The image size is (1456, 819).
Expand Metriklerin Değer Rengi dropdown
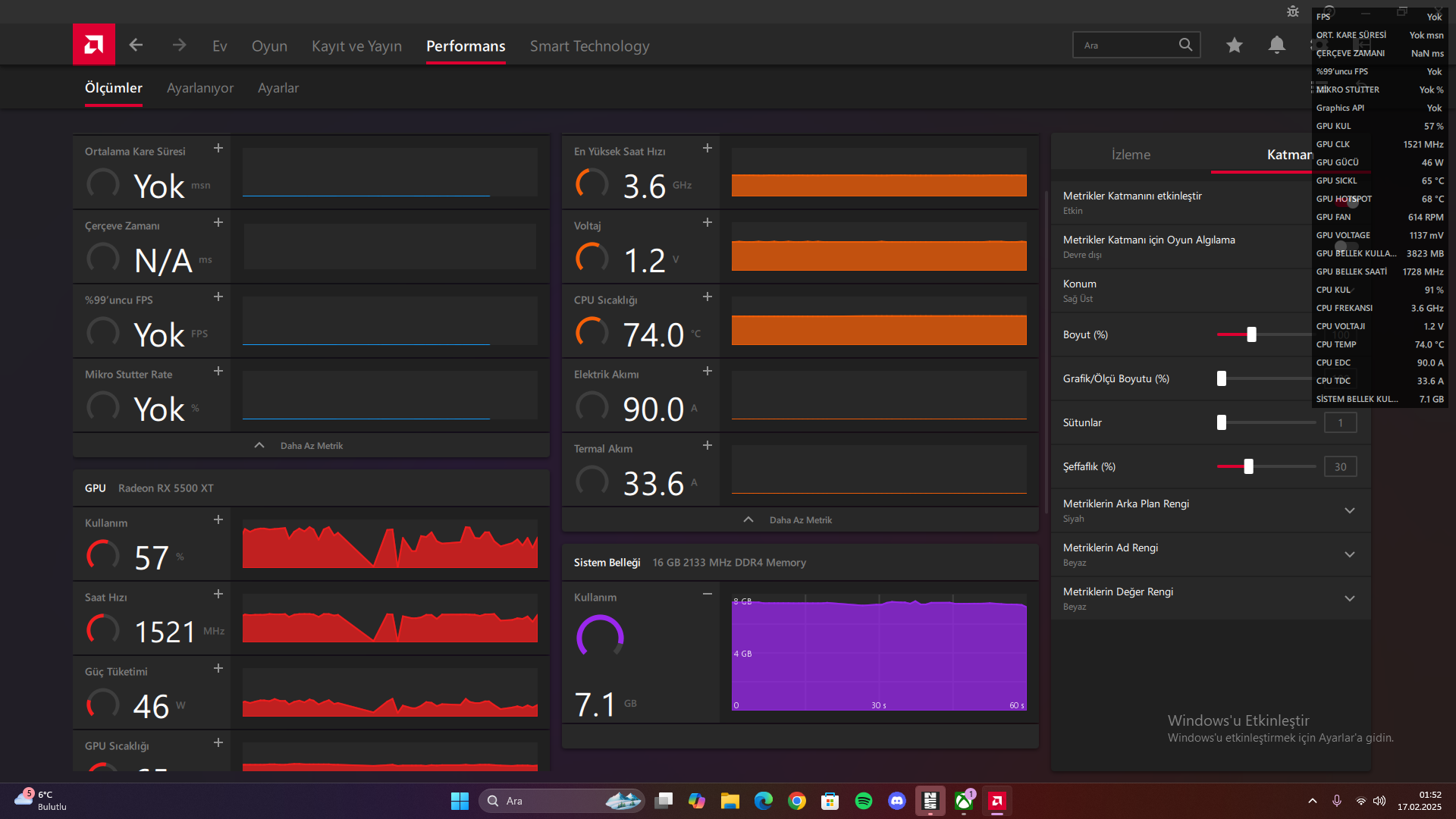[1350, 598]
